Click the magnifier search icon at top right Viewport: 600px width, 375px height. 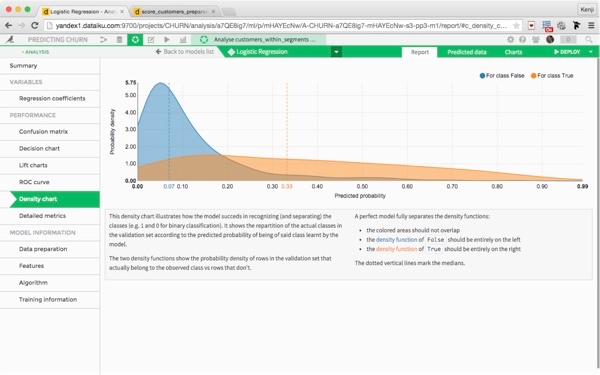click(589, 39)
